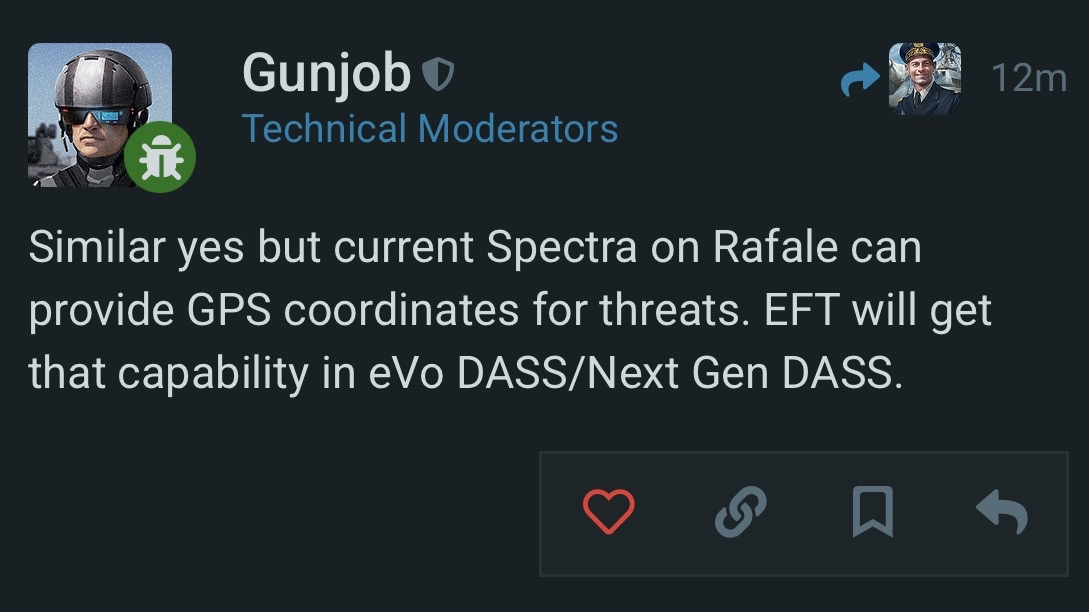Click the shield icon beside Gunjob
This screenshot has width=1089, height=612.
(x=437, y=73)
